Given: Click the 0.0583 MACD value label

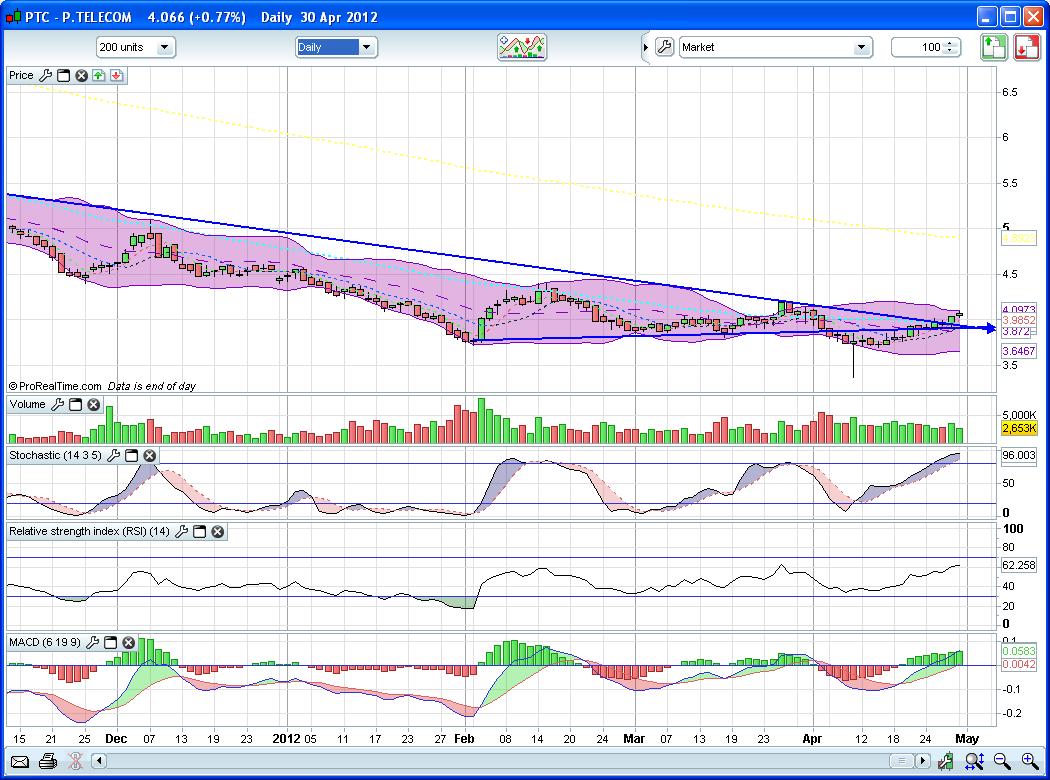Looking at the screenshot, I should click(1019, 651).
